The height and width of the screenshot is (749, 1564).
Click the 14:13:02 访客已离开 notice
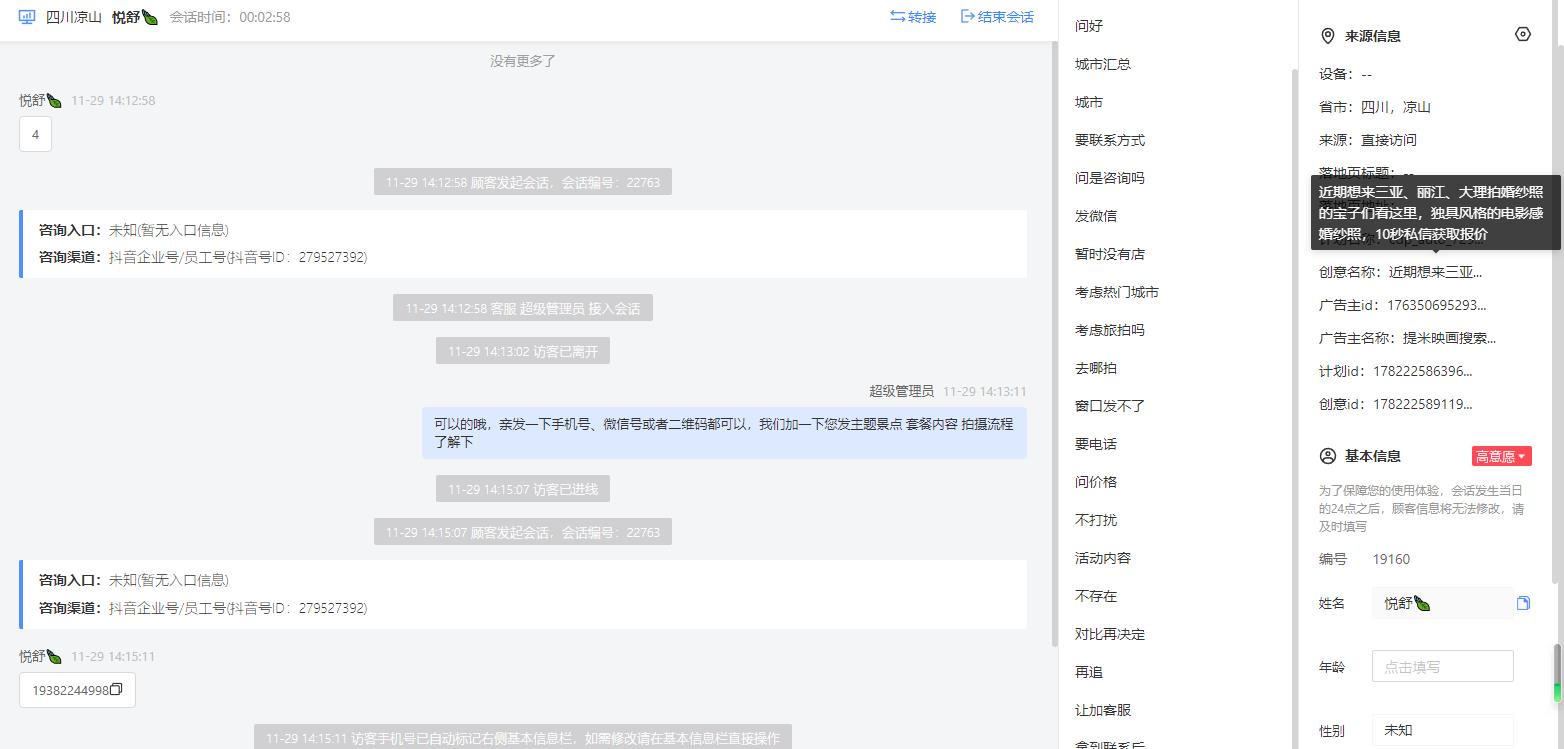coord(523,351)
